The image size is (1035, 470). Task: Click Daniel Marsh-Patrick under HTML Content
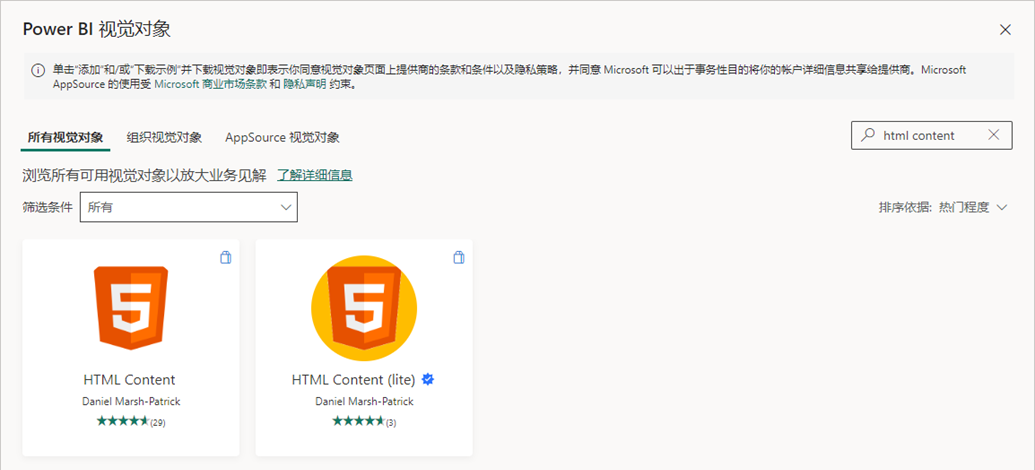point(131,401)
